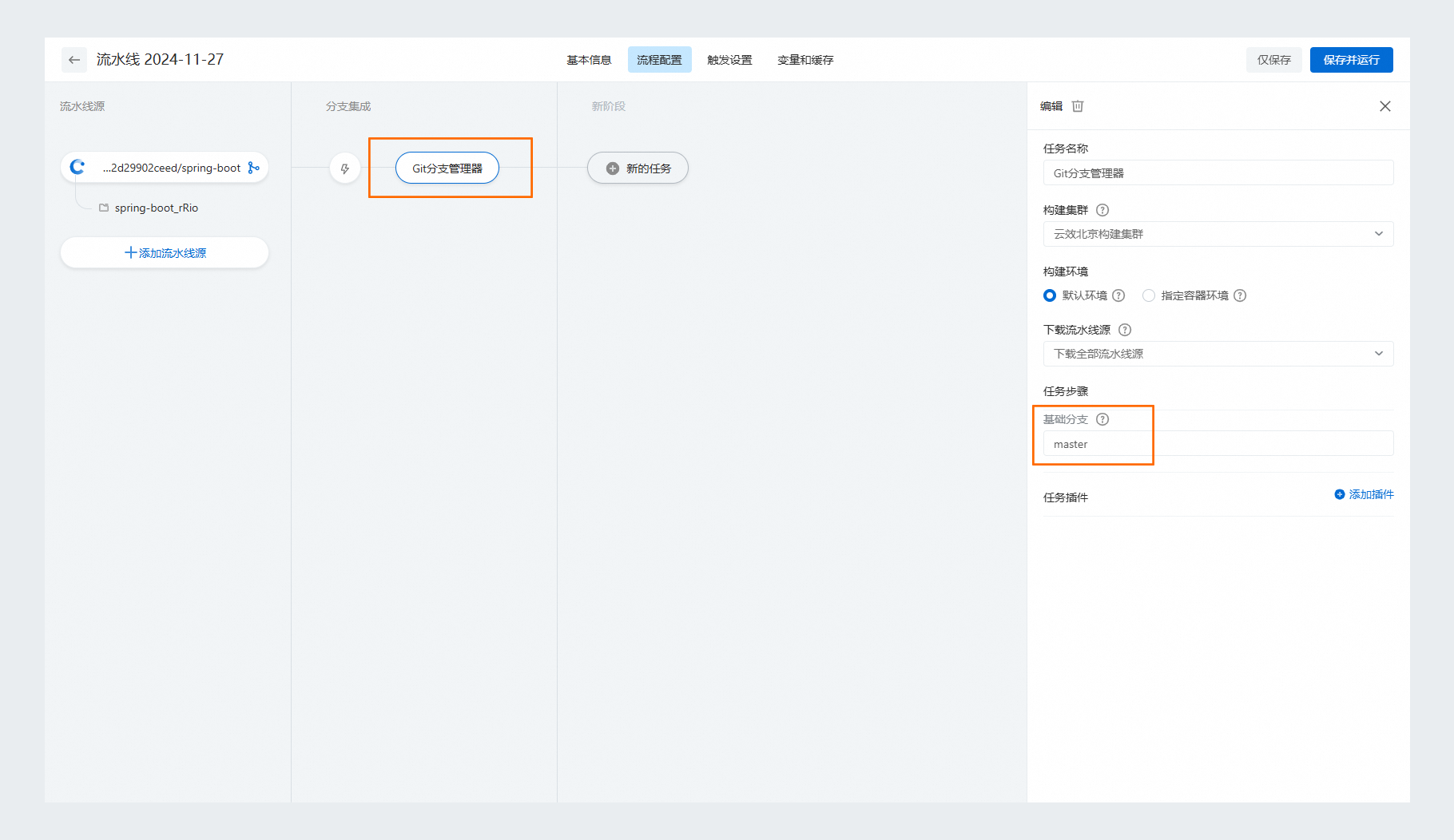The height and width of the screenshot is (840, 1454).
Task: Select the spring-boot pipeline source card
Action: tap(165, 168)
